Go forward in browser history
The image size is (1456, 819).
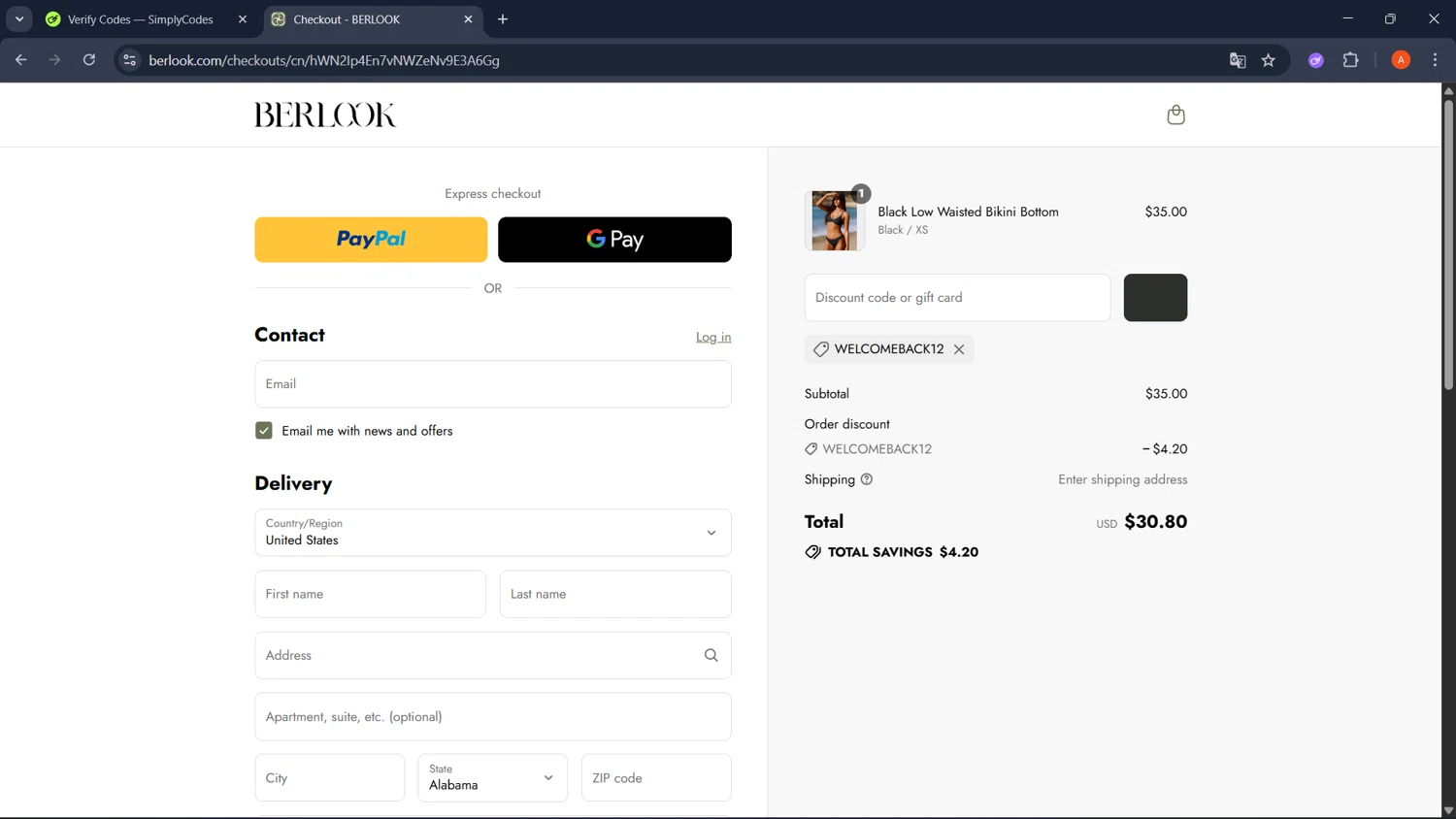[x=55, y=60]
